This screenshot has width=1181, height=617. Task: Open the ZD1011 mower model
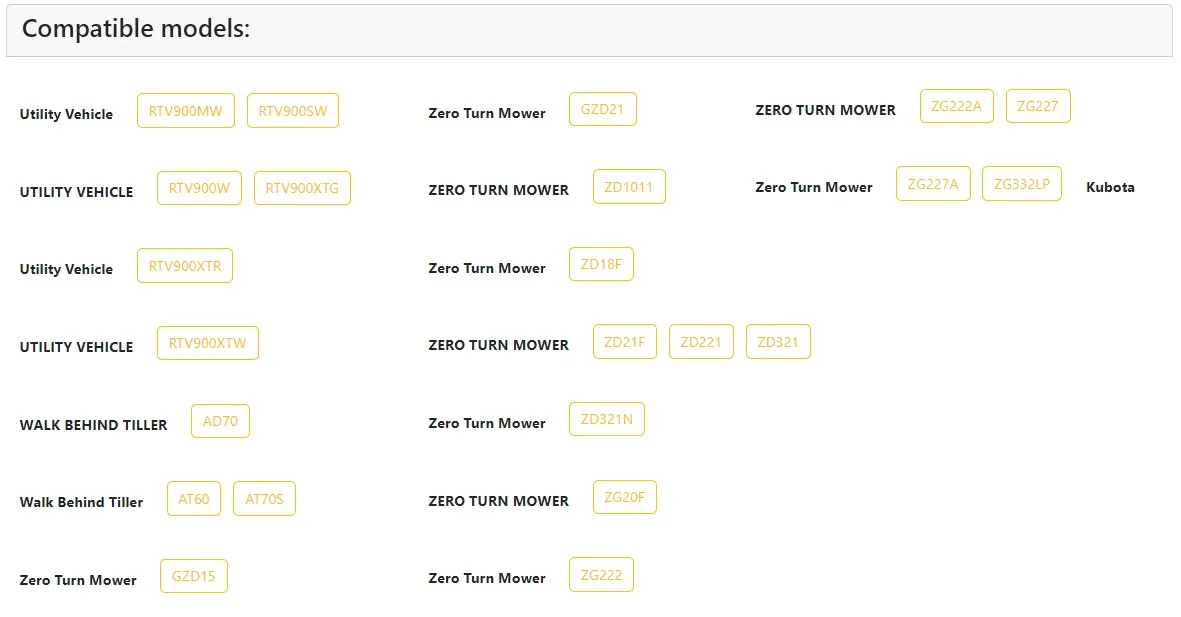[x=629, y=187]
